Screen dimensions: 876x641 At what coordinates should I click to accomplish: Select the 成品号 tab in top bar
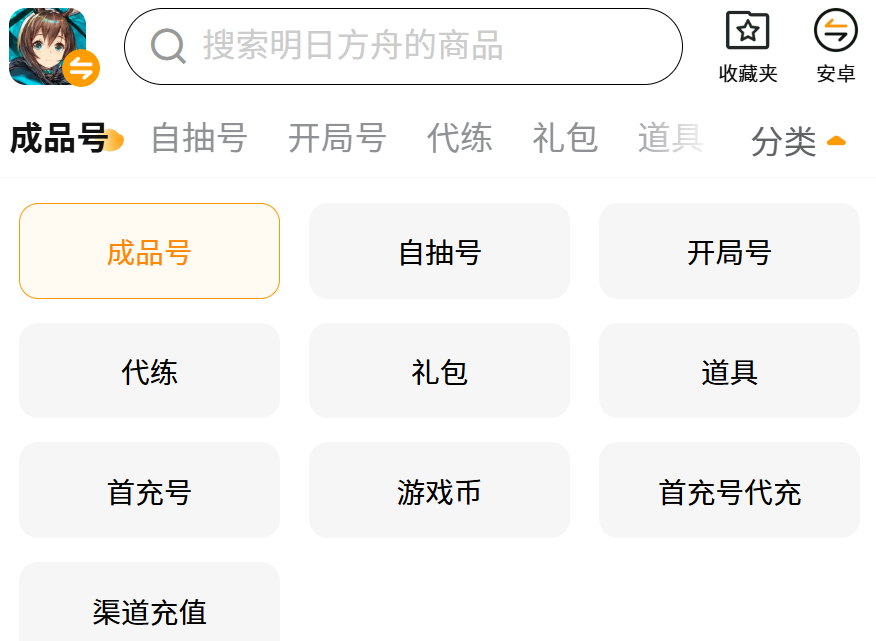(x=59, y=138)
